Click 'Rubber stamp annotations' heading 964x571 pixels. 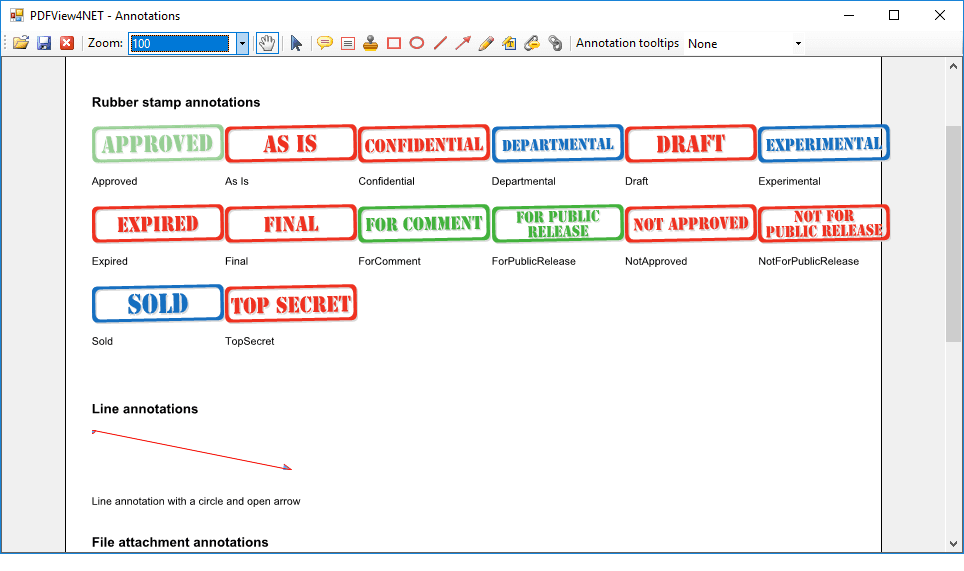point(176,103)
